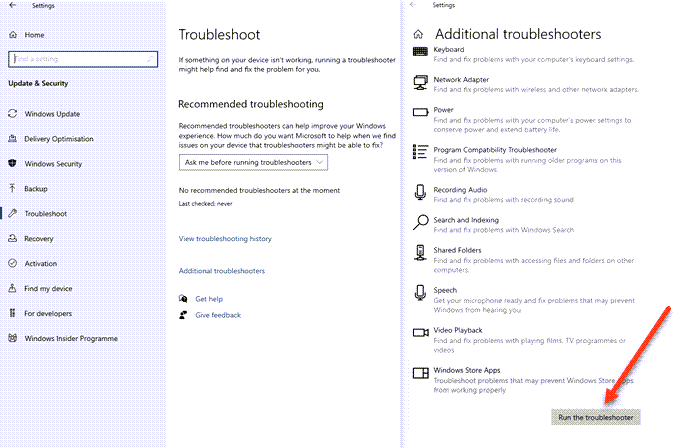Screen dimensions: 700x448
Task: Open the Recovery section
Action: click(x=39, y=239)
